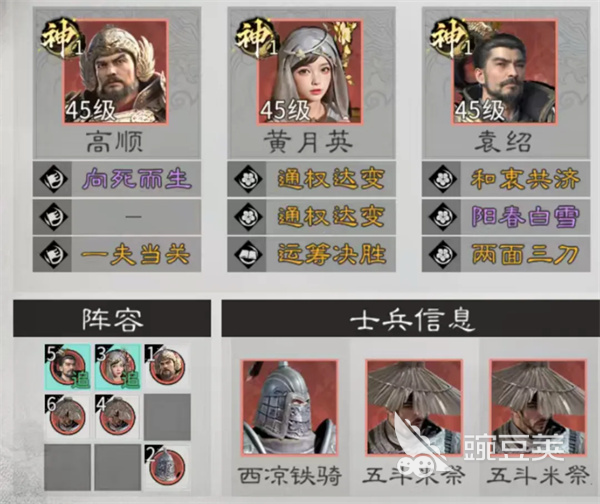600x504 pixels.
Task: Open the 阳春白雪 skill
Action: click(x=525, y=217)
